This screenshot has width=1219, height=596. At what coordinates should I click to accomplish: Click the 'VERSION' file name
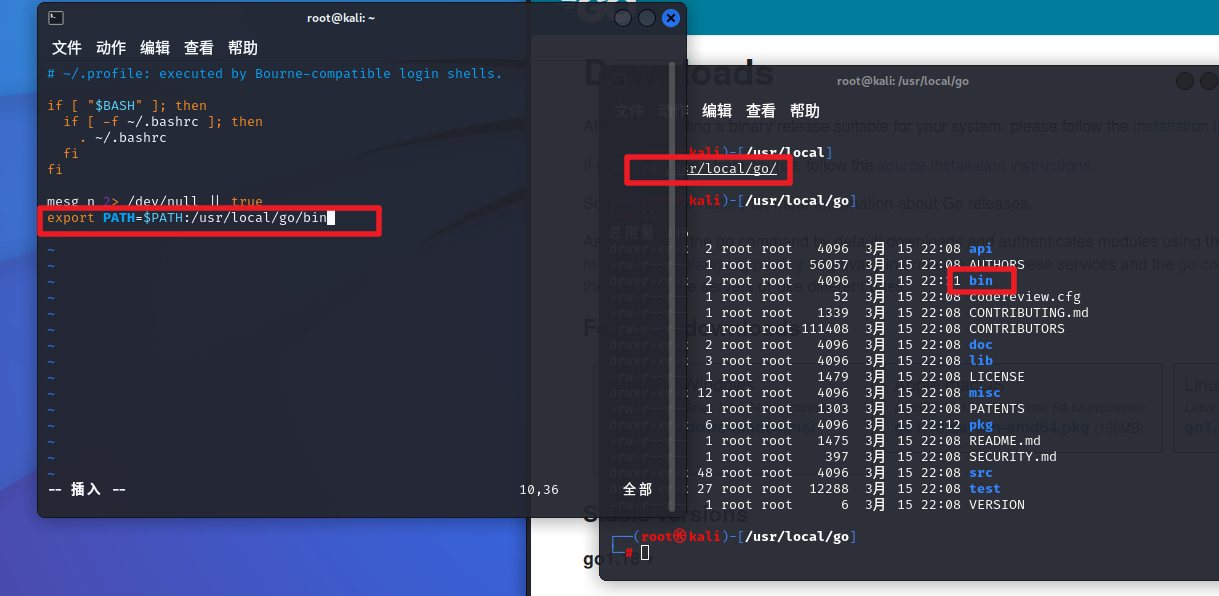point(997,504)
